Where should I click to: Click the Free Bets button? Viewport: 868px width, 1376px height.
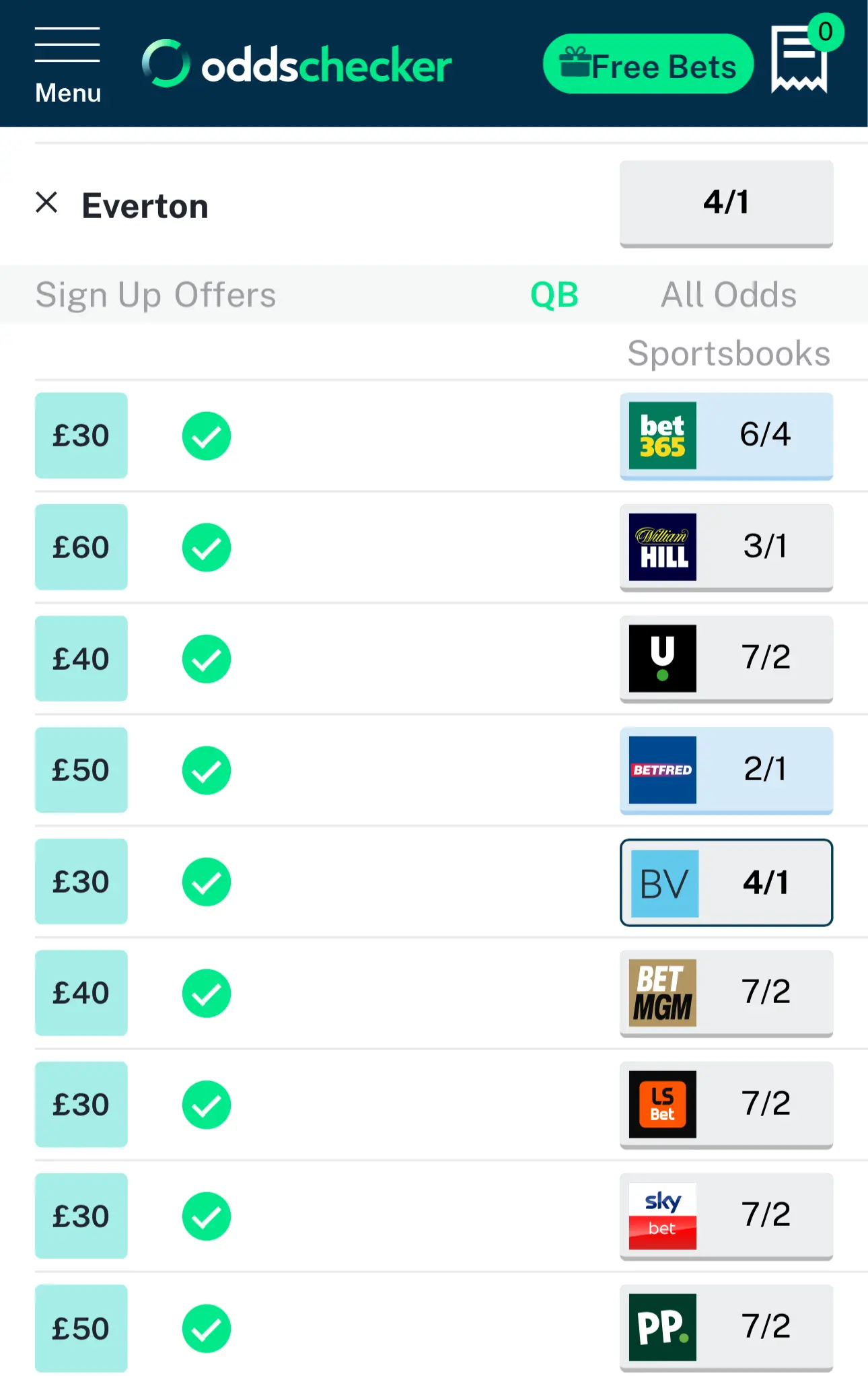[647, 65]
